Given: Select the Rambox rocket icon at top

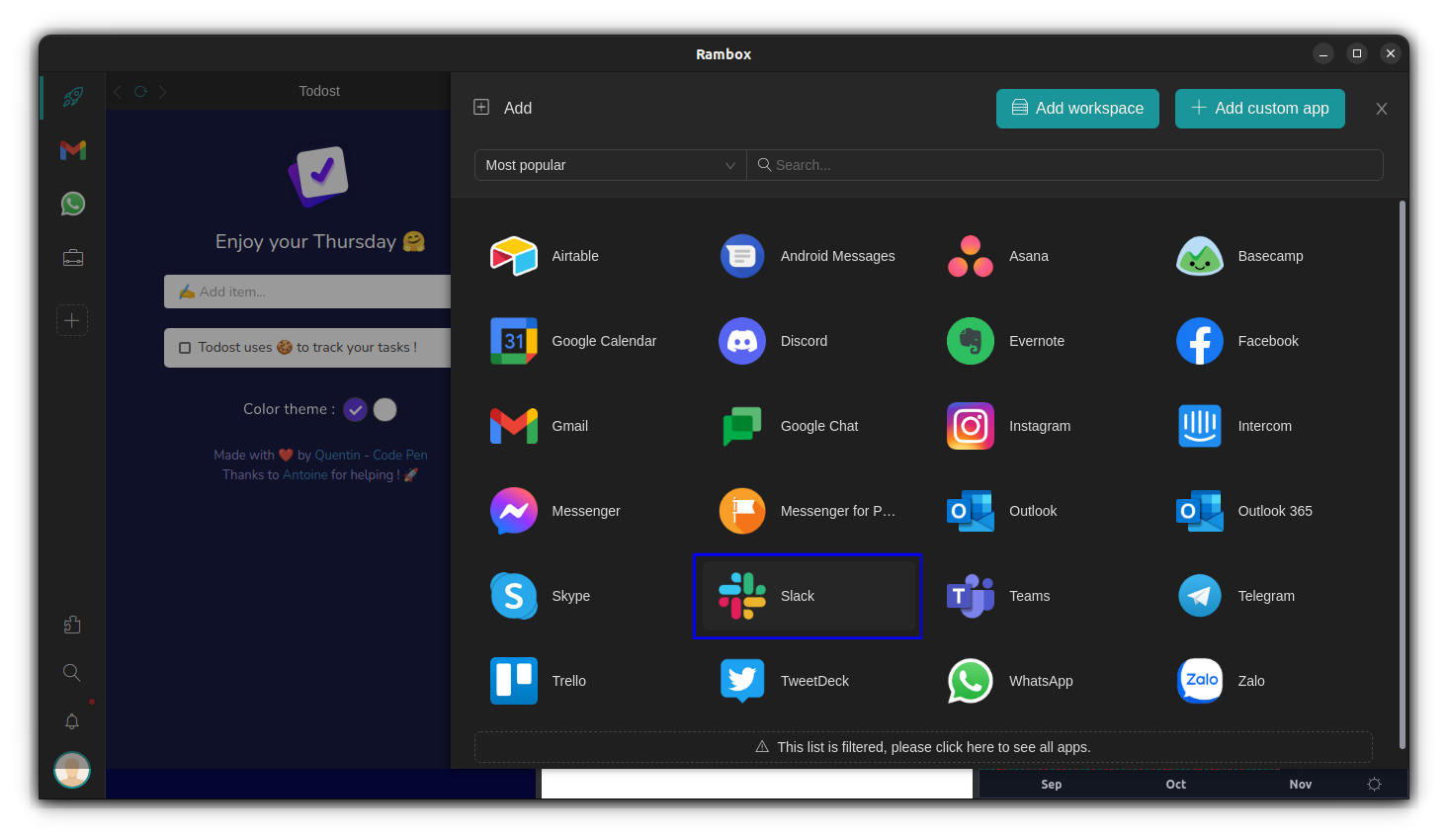Looking at the screenshot, I should click(71, 96).
